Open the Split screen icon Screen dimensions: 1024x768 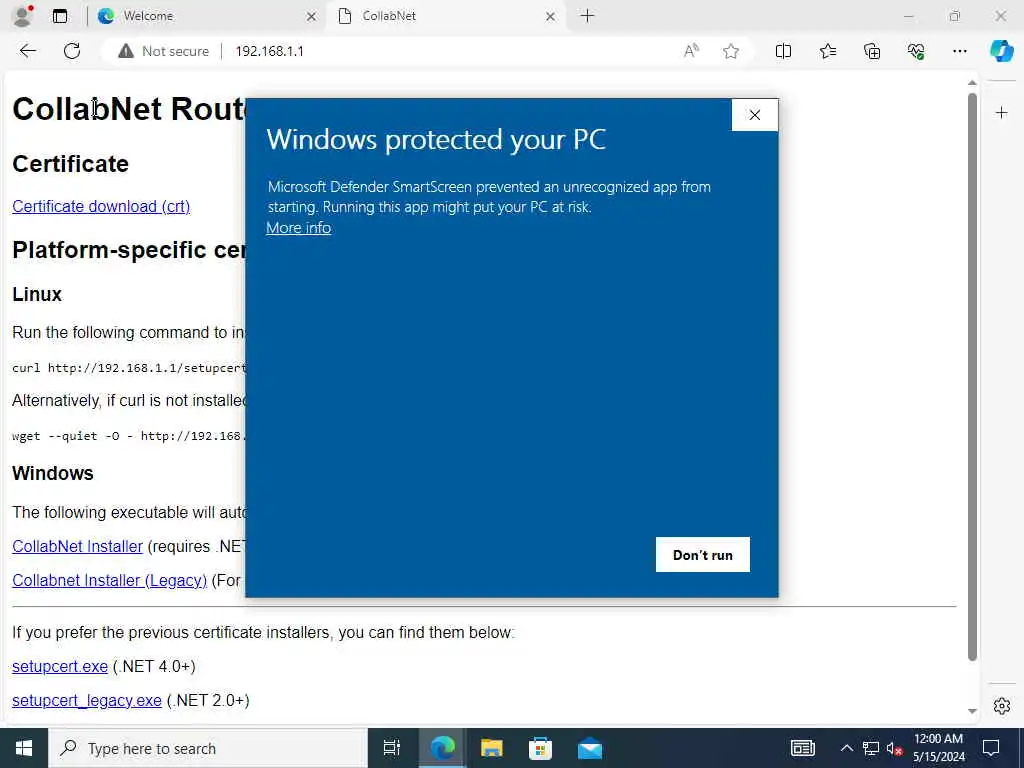click(783, 51)
